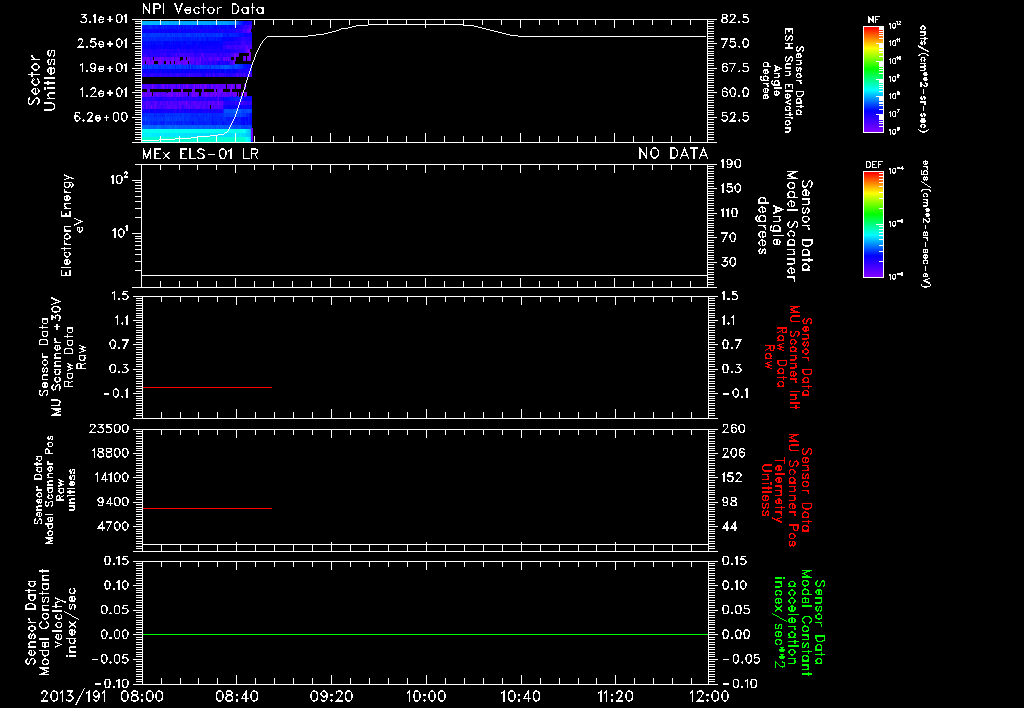Click the '9400' scanner position tick
The width and height of the screenshot is (1024, 708).
(x=112, y=502)
